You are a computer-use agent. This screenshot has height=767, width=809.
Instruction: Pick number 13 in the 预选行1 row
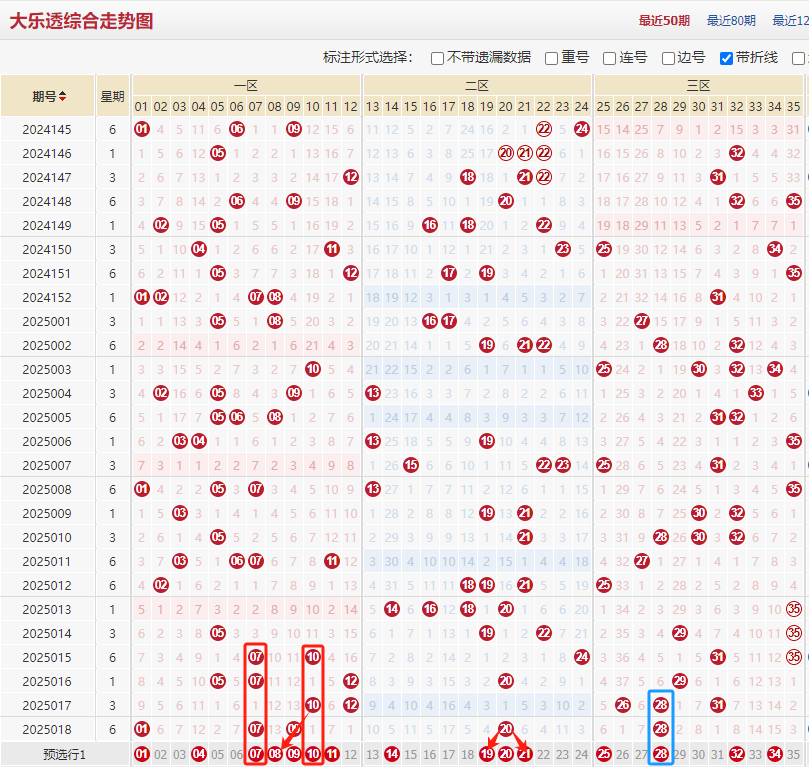click(x=372, y=755)
